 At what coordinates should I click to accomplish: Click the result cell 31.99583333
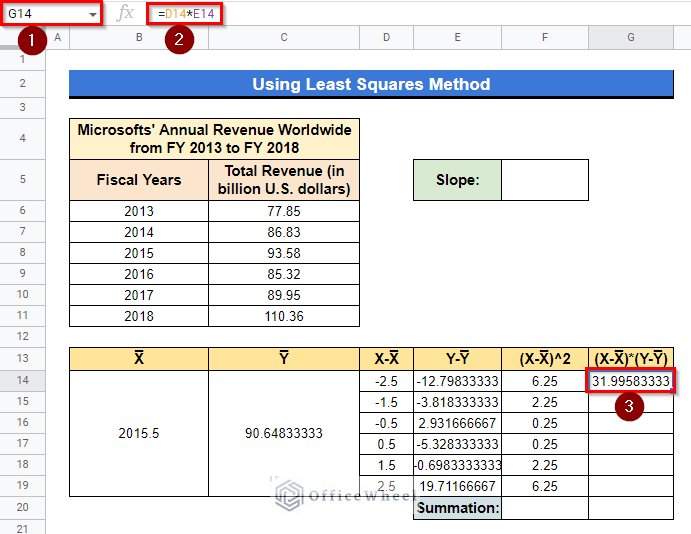pos(631,381)
